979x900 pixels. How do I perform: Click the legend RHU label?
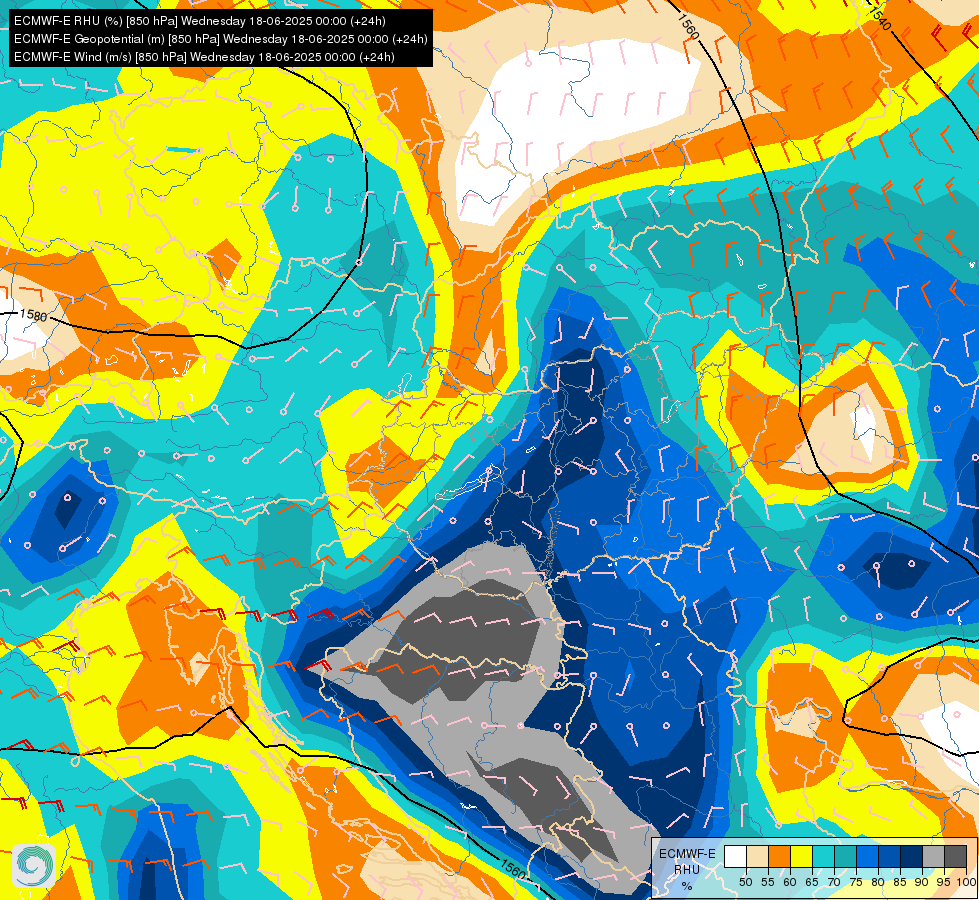[687, 869]
